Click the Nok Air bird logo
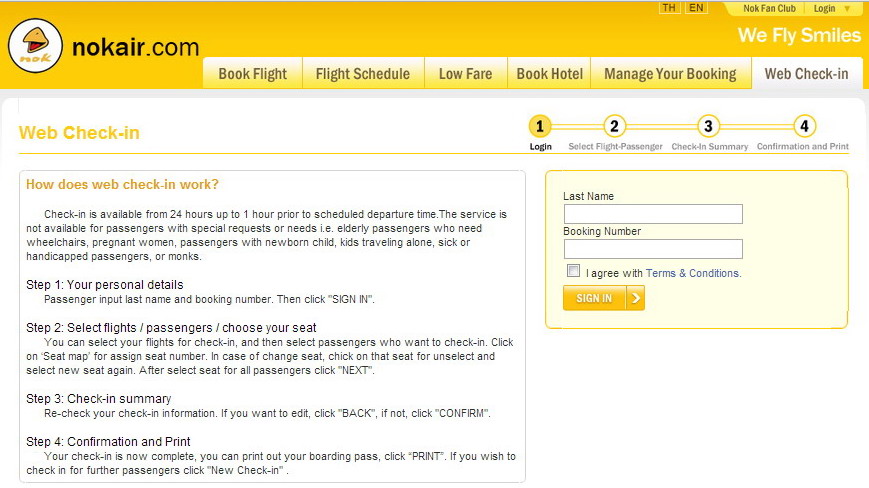 35,45
